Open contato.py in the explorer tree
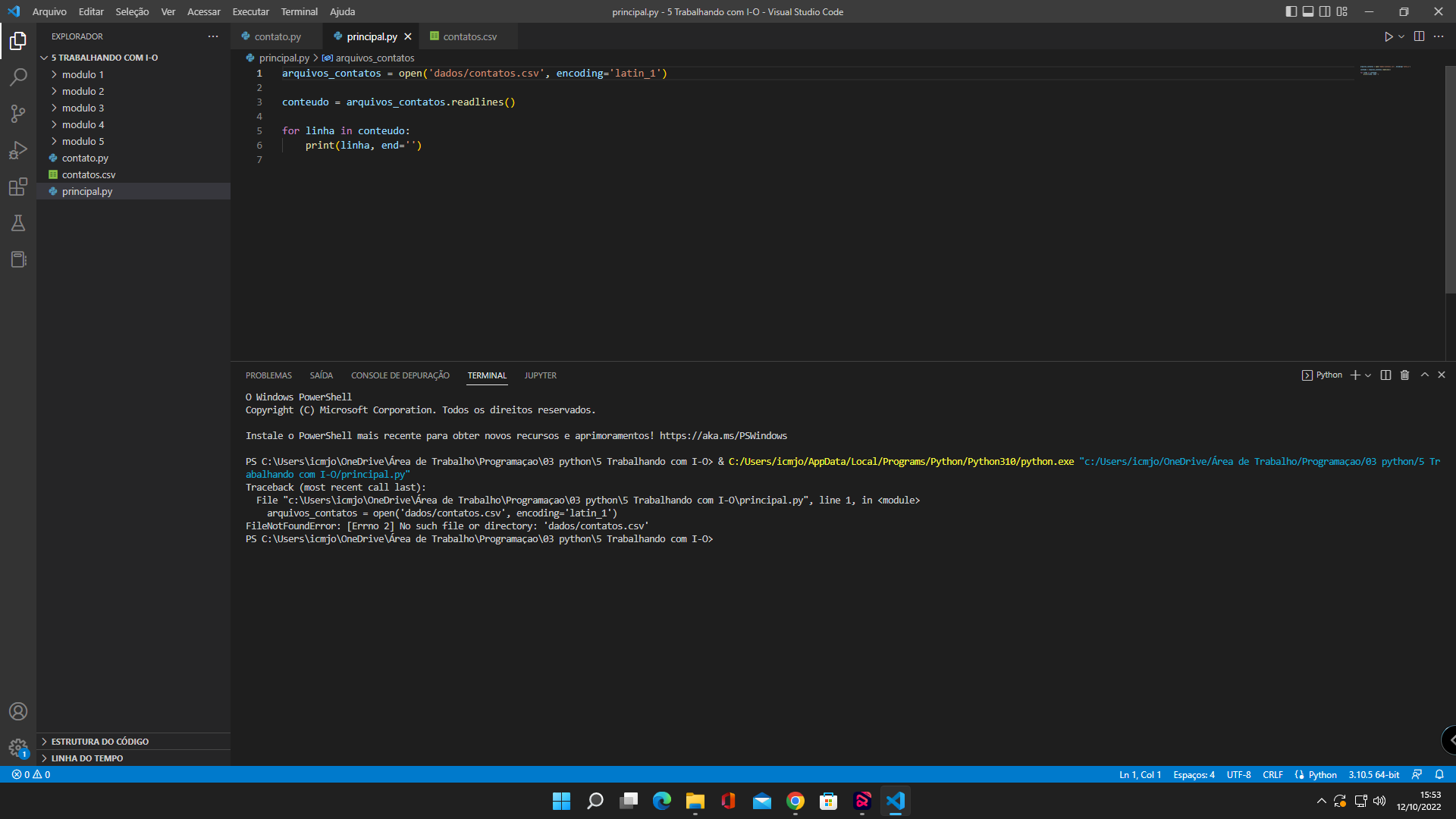 (133, 158)
